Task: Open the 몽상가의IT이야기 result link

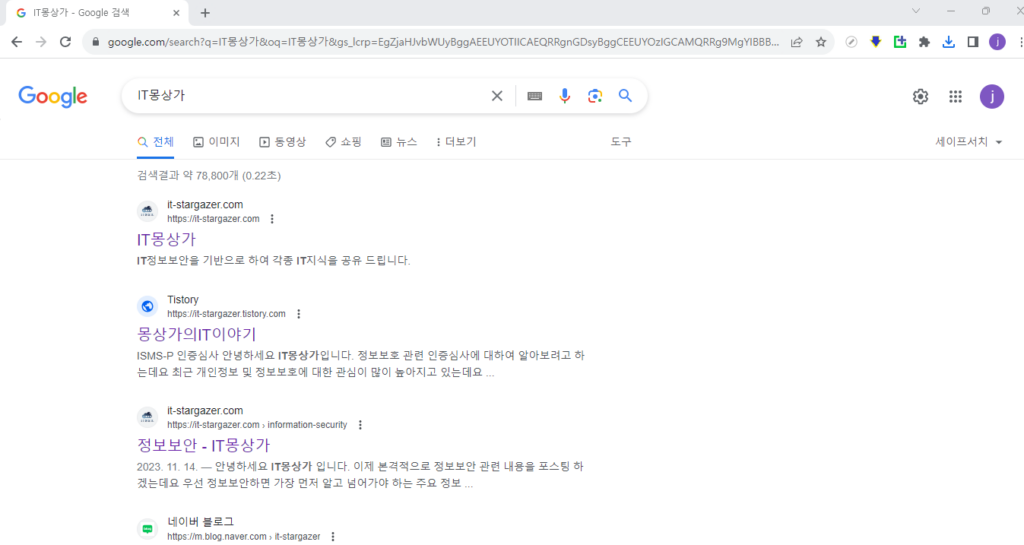Action: (x=197, y=335)
